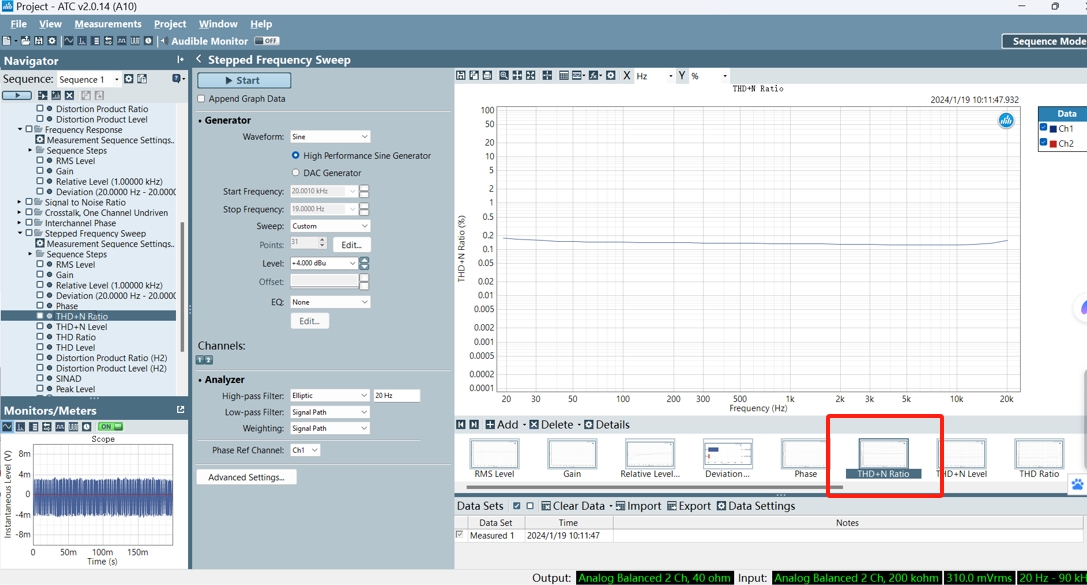Open the sequence settings gear icon

[x=128, y=79]
